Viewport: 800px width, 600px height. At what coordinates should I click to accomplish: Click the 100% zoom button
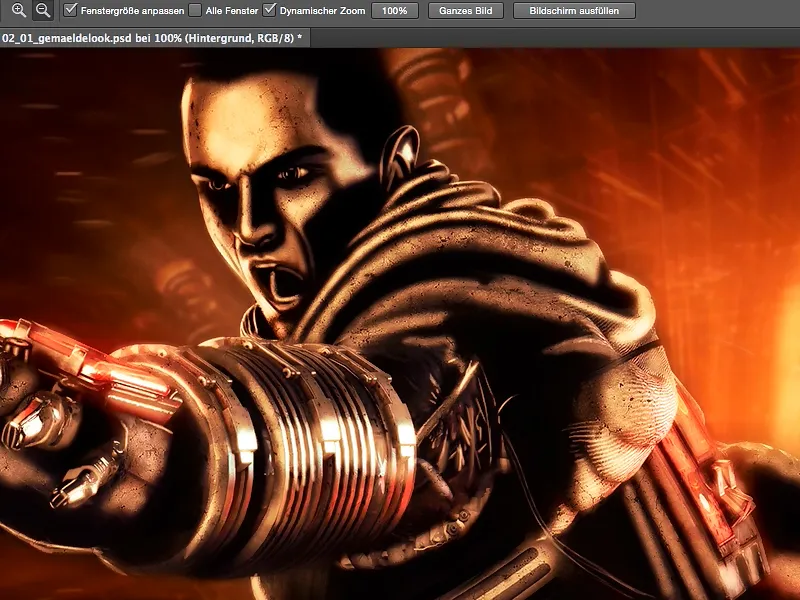click(395, 11)
